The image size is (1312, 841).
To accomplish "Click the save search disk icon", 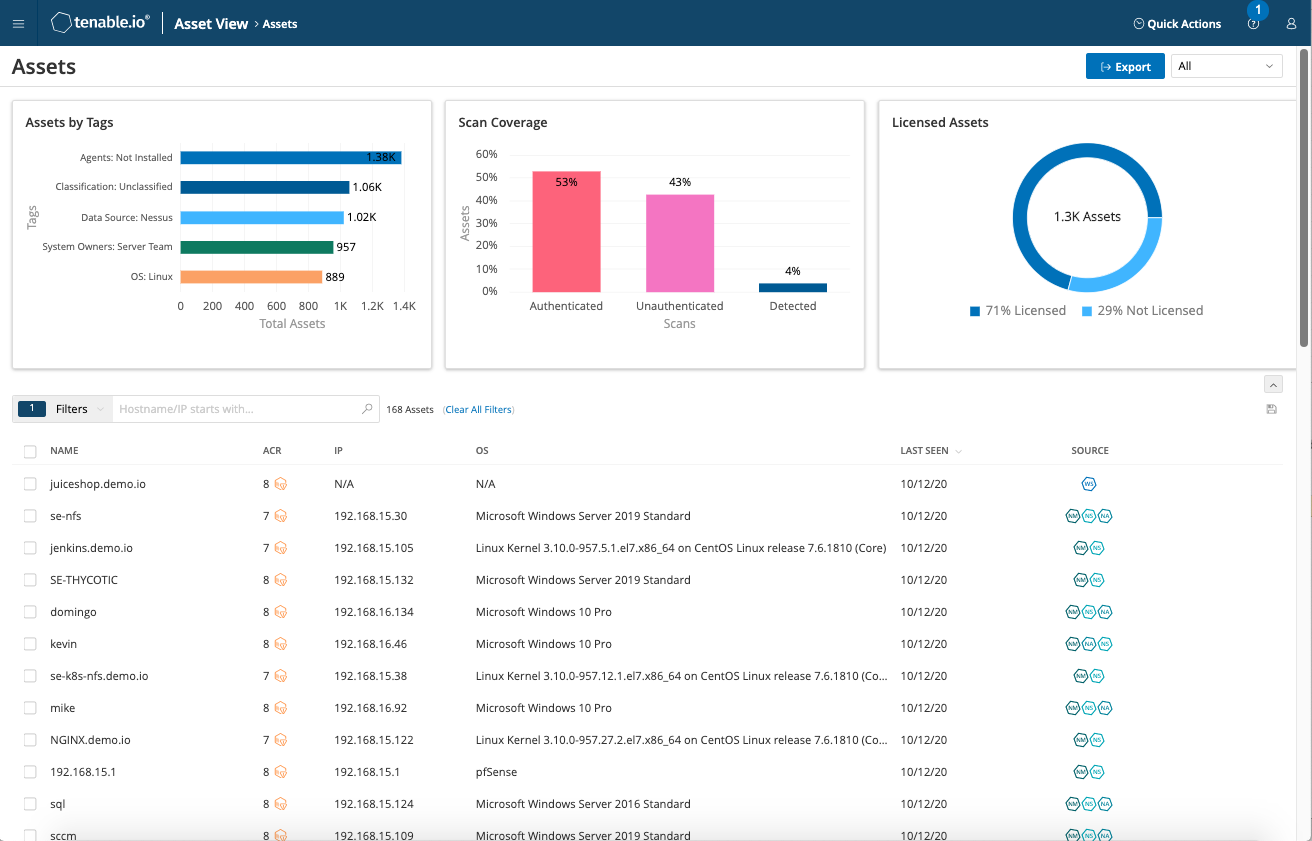I will [x=1271, y=409].
